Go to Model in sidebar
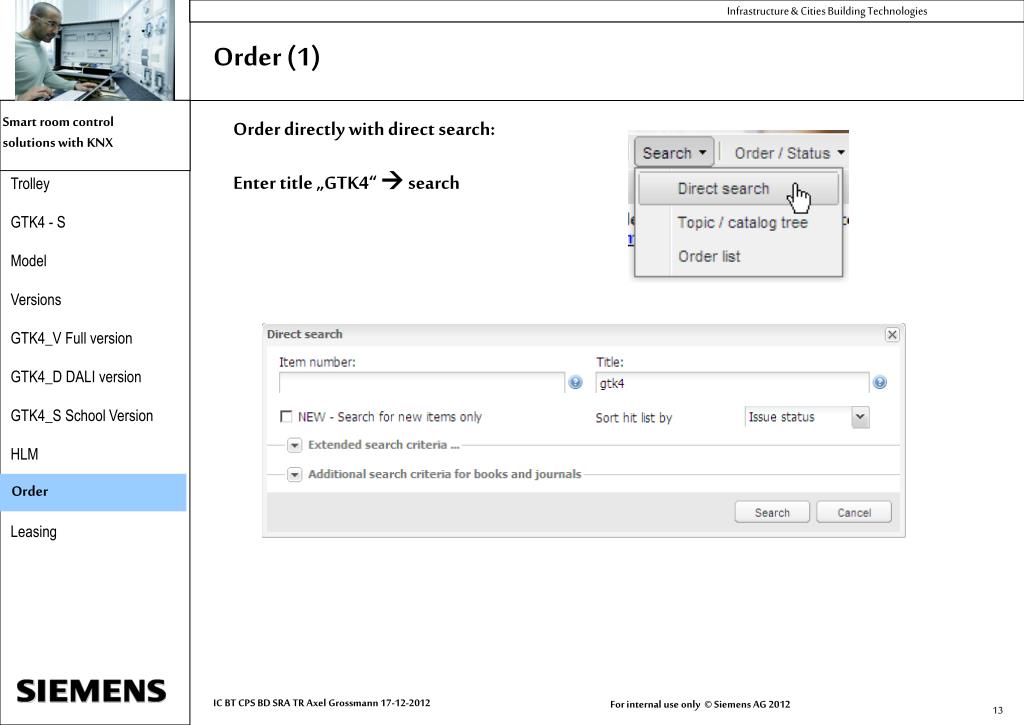Viewport: 1024px width, 725px height. click(x=29, y=261)
